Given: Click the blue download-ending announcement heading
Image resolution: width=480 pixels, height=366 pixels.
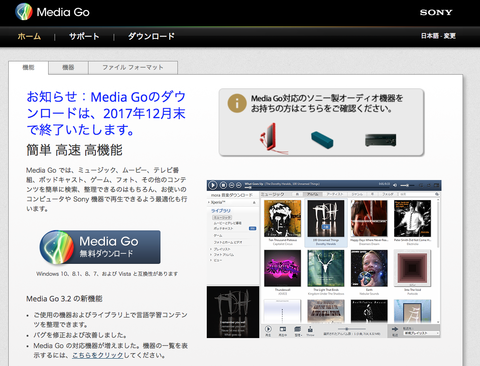Looking at the screenshot, I should coord(106,113).
